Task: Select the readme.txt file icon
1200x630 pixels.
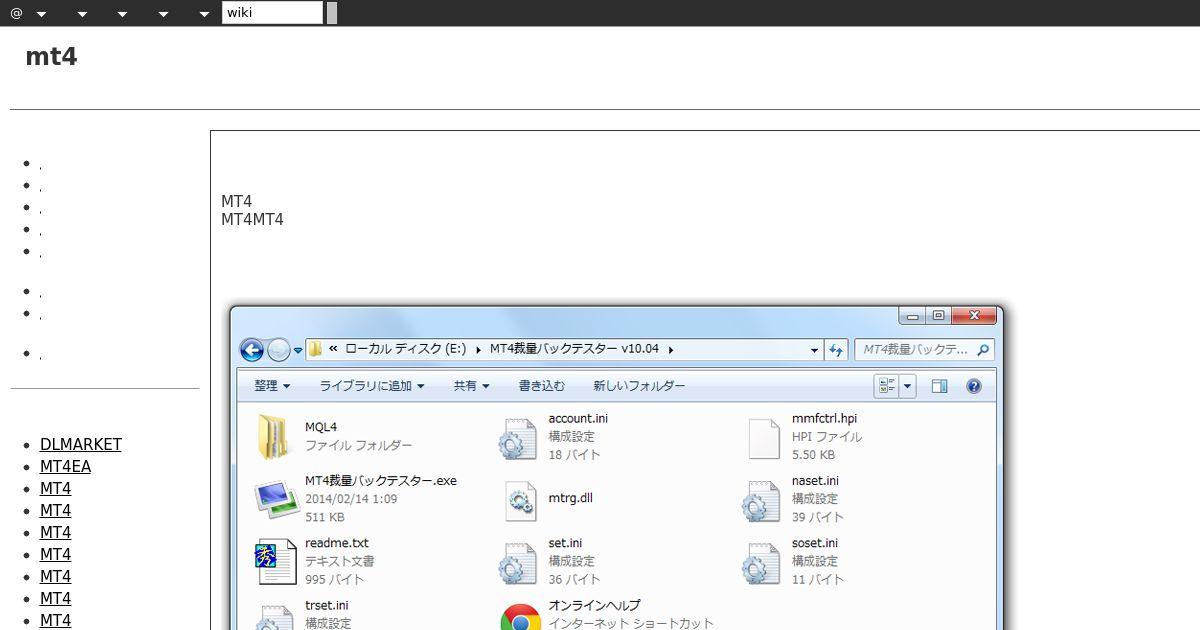Action: pos(275,561)
